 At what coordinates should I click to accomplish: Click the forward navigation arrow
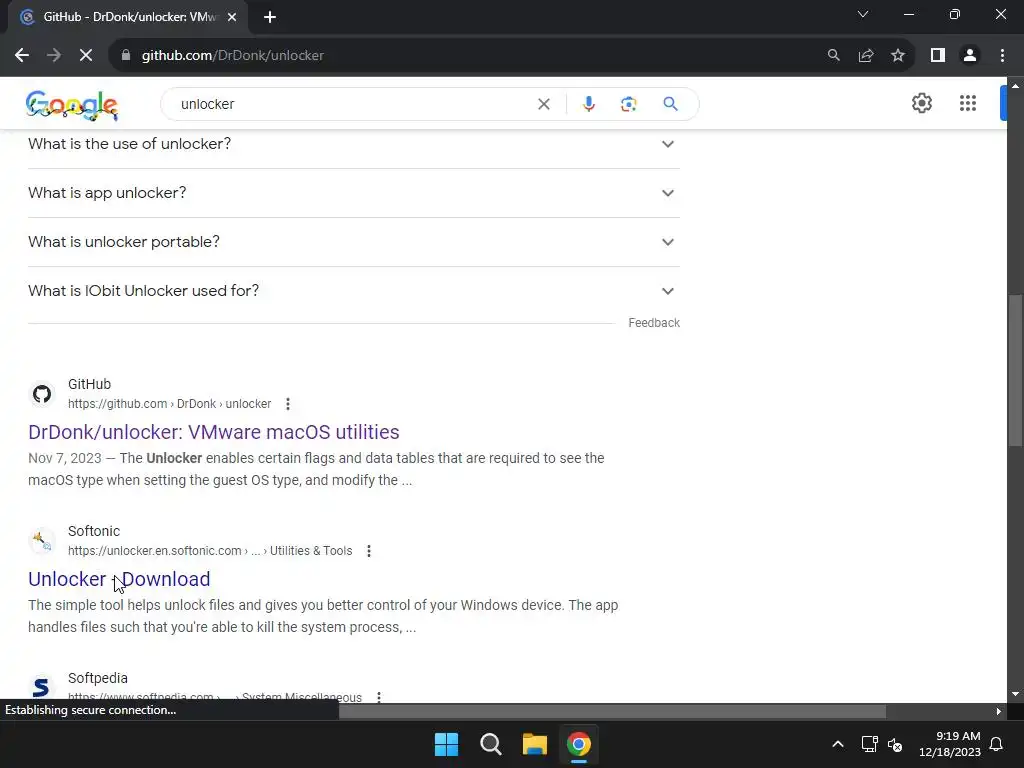pyautogui.click(x=54, y=56)
